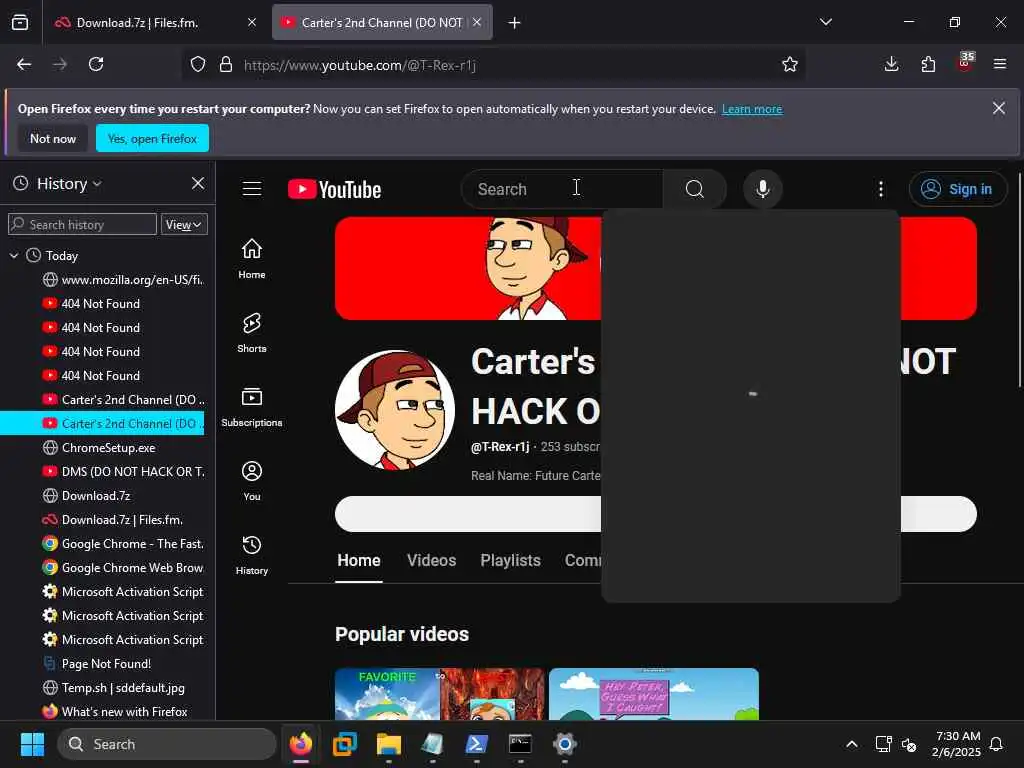Viewport: 1024px width, 768px height.
Task: Open the list all tabs dropdown arrow
Action: point(825,22)
